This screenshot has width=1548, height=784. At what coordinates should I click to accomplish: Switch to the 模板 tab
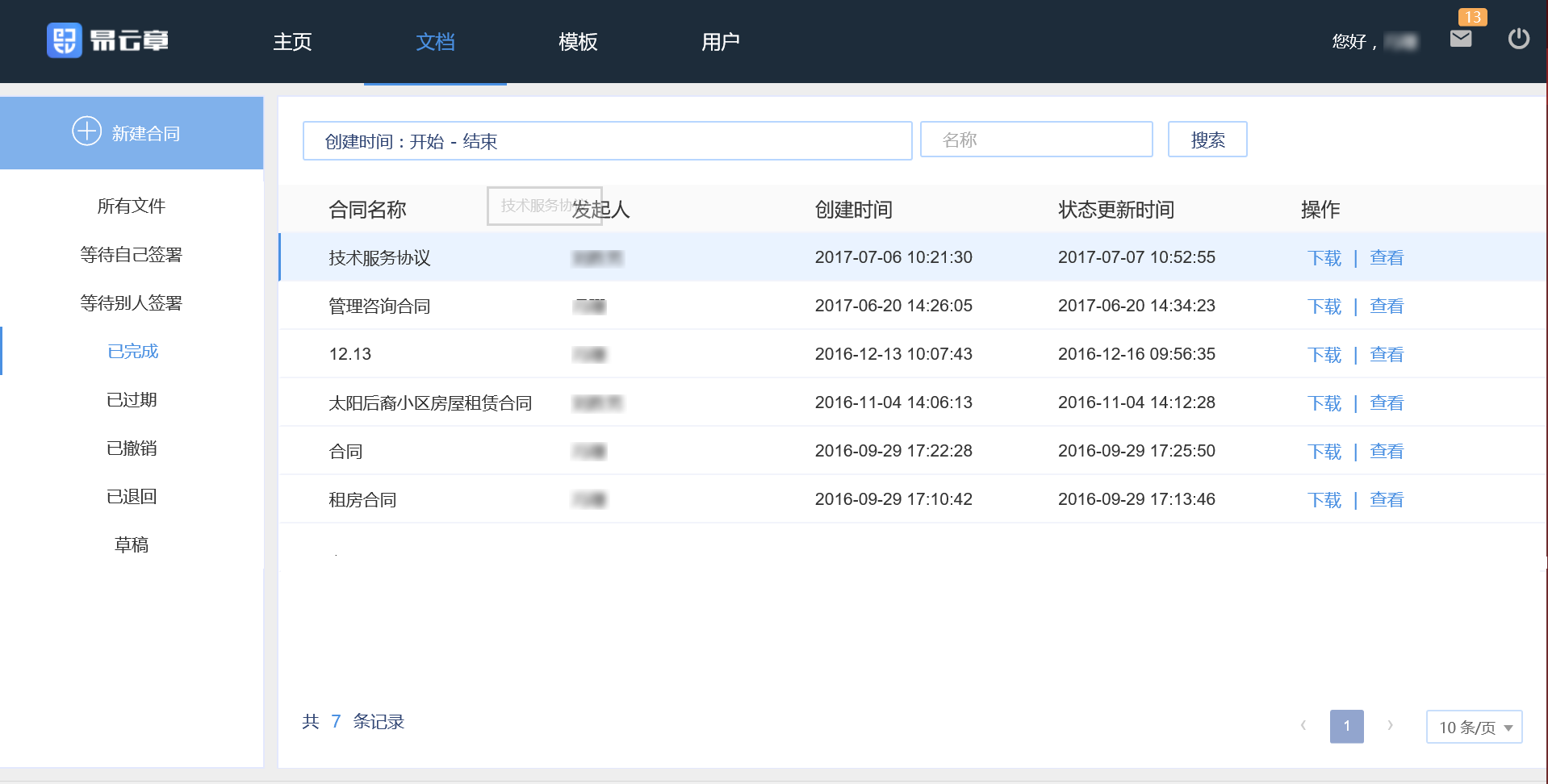tap(578, 42)
